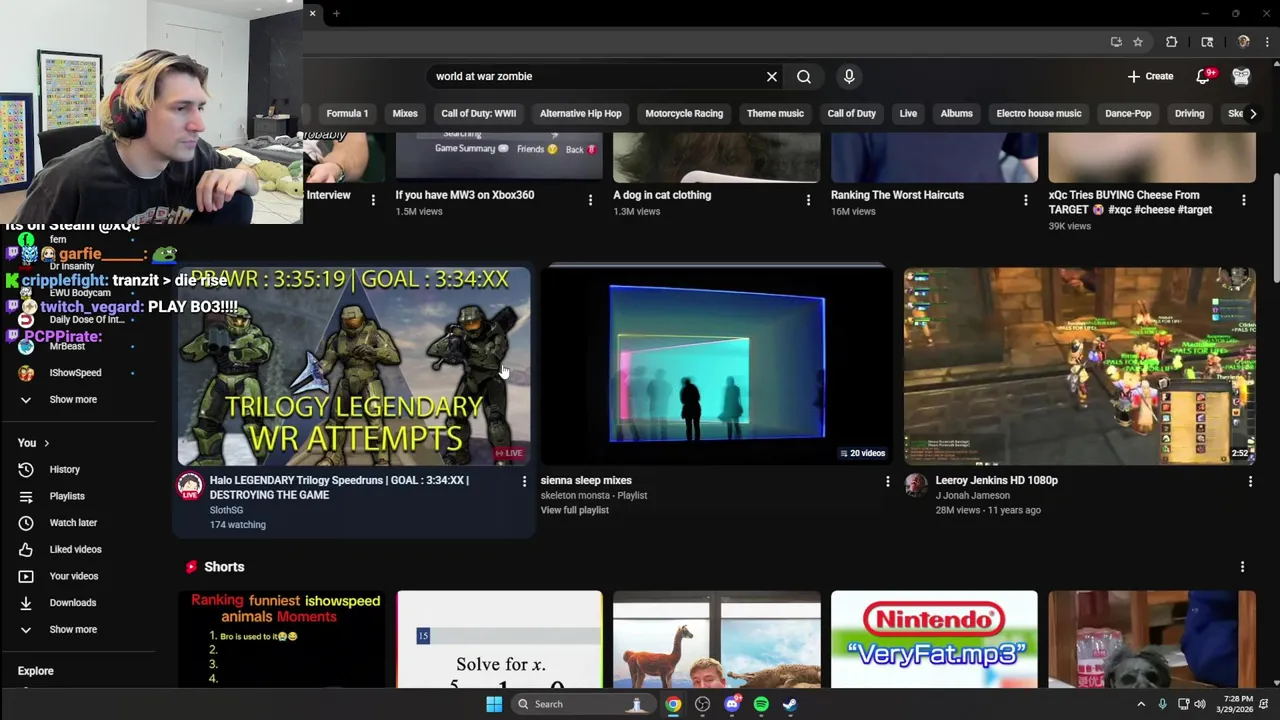1280x720 pixels.
Task: Click inside the YouTube search field
Action: point(595,77)
